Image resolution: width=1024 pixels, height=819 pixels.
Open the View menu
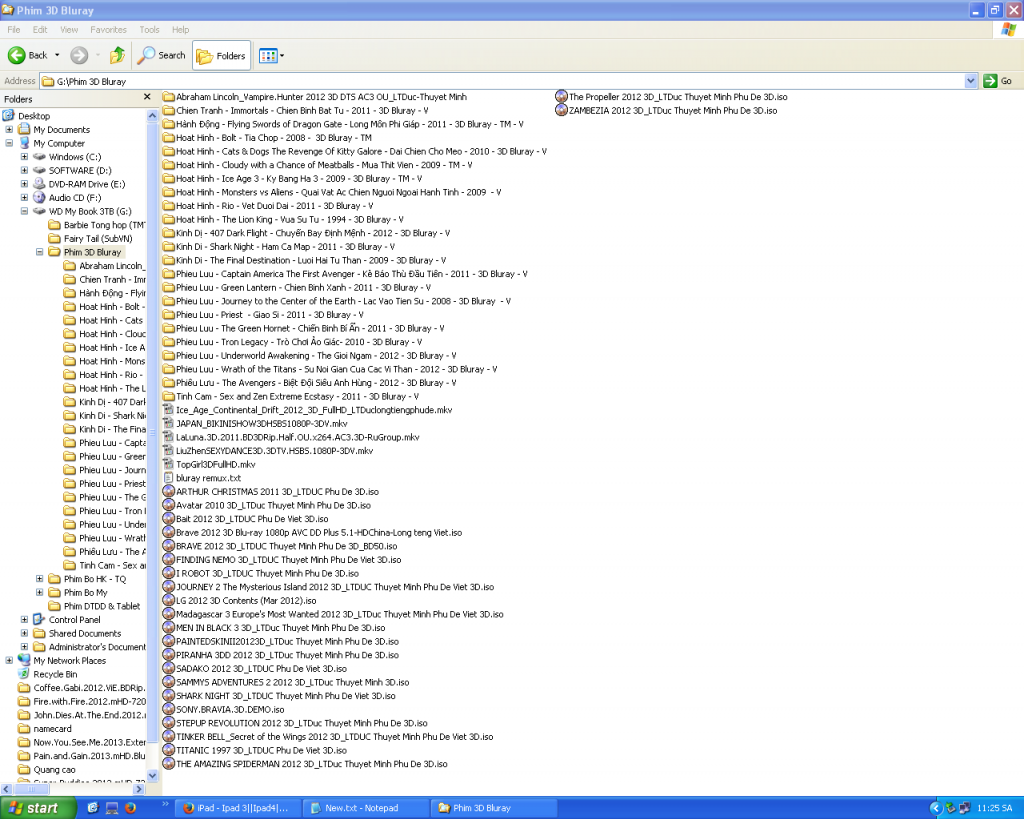69,29
